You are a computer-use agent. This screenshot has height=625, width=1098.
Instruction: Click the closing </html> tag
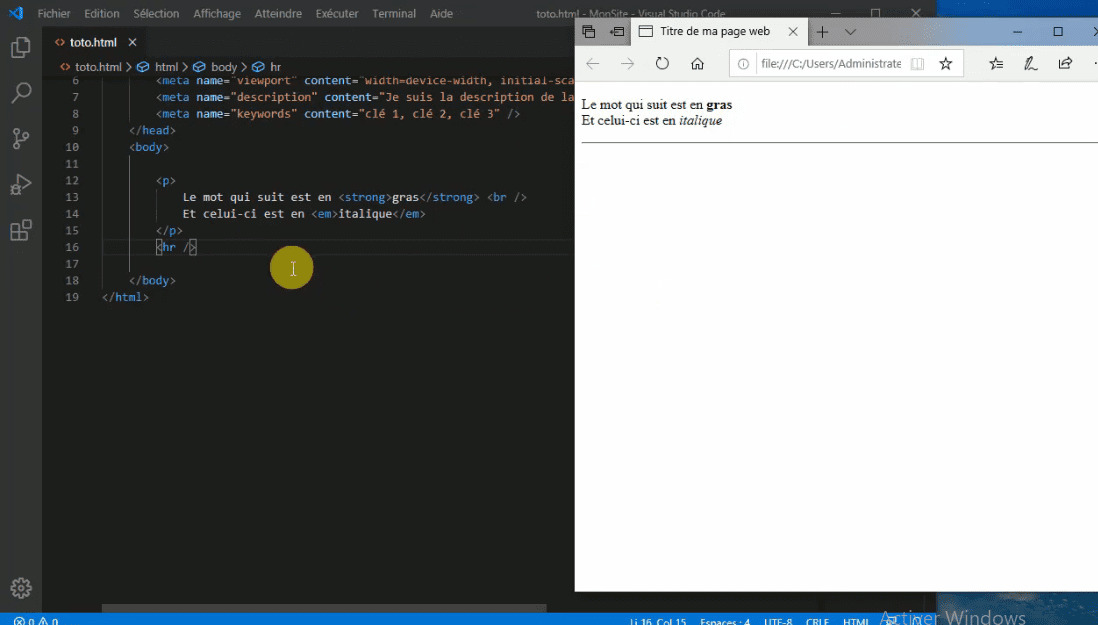(x=125, y=297)
